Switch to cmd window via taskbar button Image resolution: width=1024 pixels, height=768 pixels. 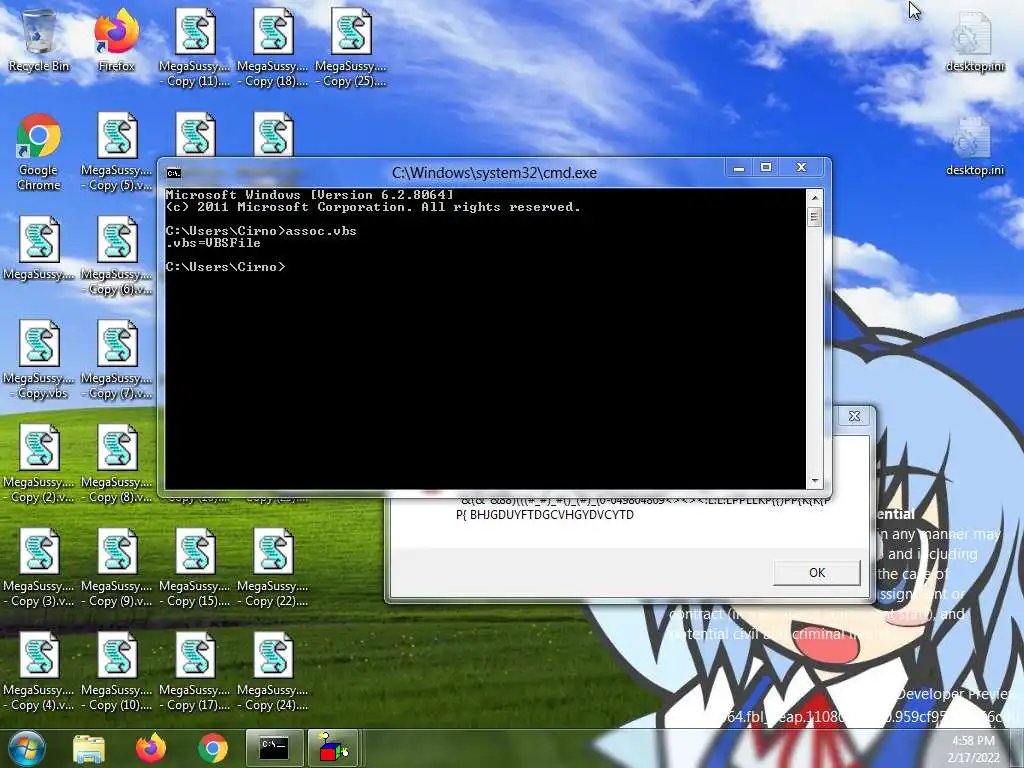(274, 748)
